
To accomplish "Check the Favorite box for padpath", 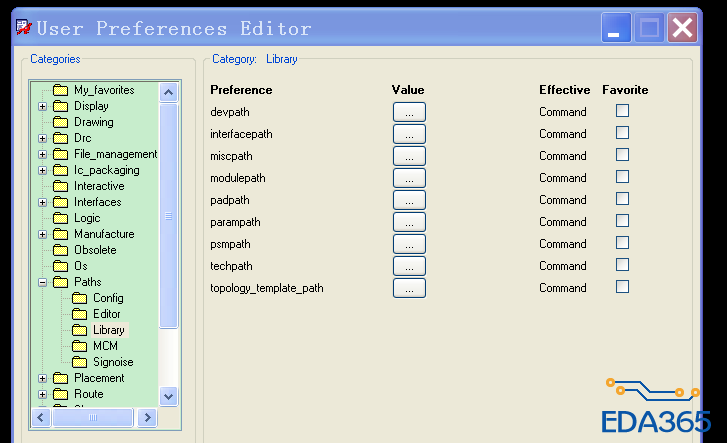I will click(x=622, y=199).
